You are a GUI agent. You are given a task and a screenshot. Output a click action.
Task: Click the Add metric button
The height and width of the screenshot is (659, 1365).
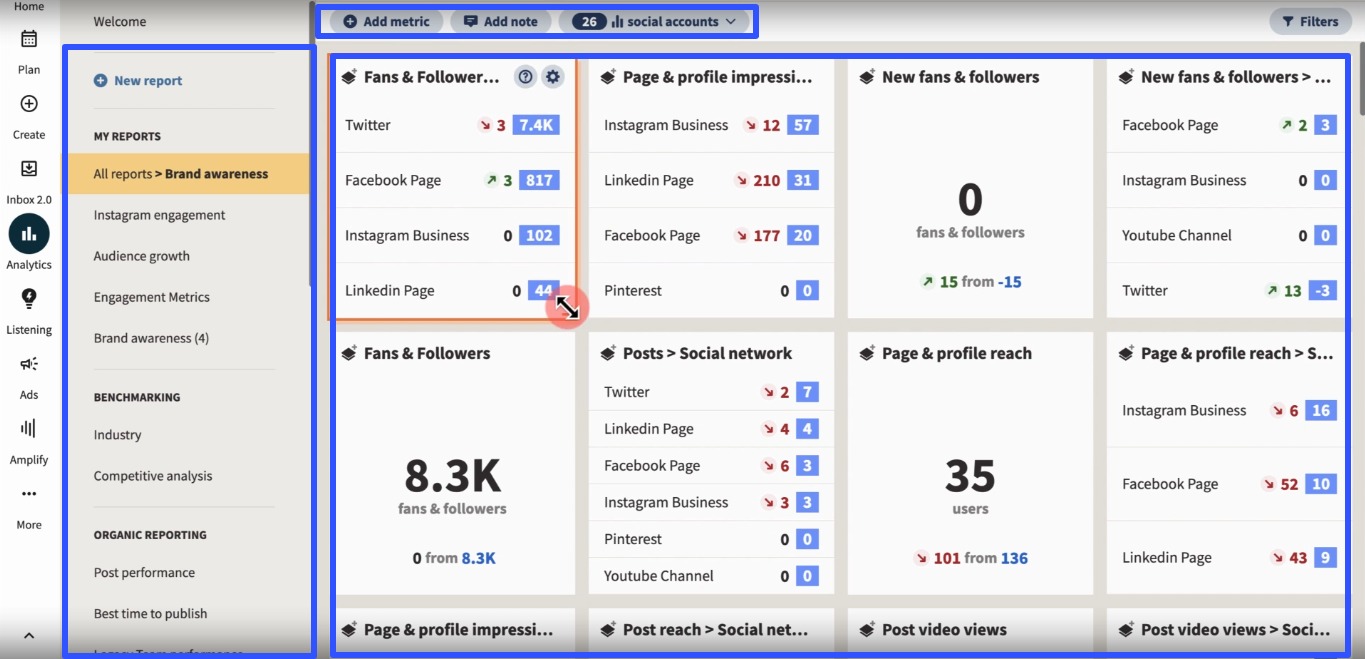pos(385,20)
